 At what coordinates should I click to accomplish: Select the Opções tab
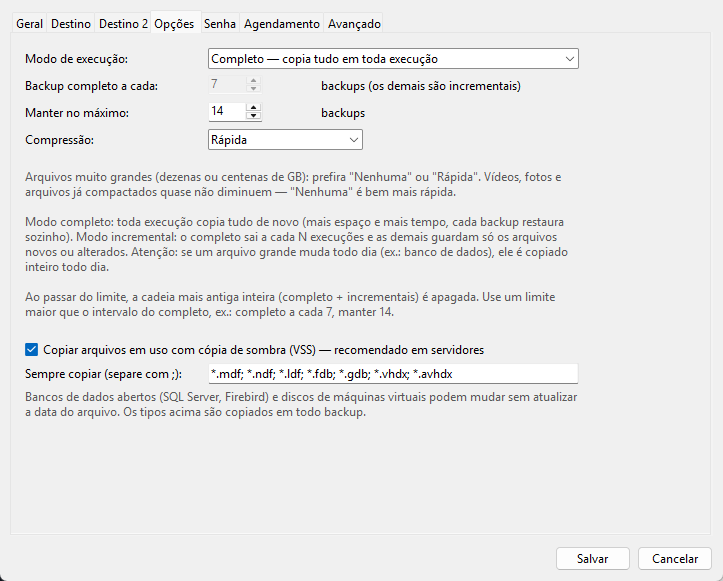click(174, 23)
